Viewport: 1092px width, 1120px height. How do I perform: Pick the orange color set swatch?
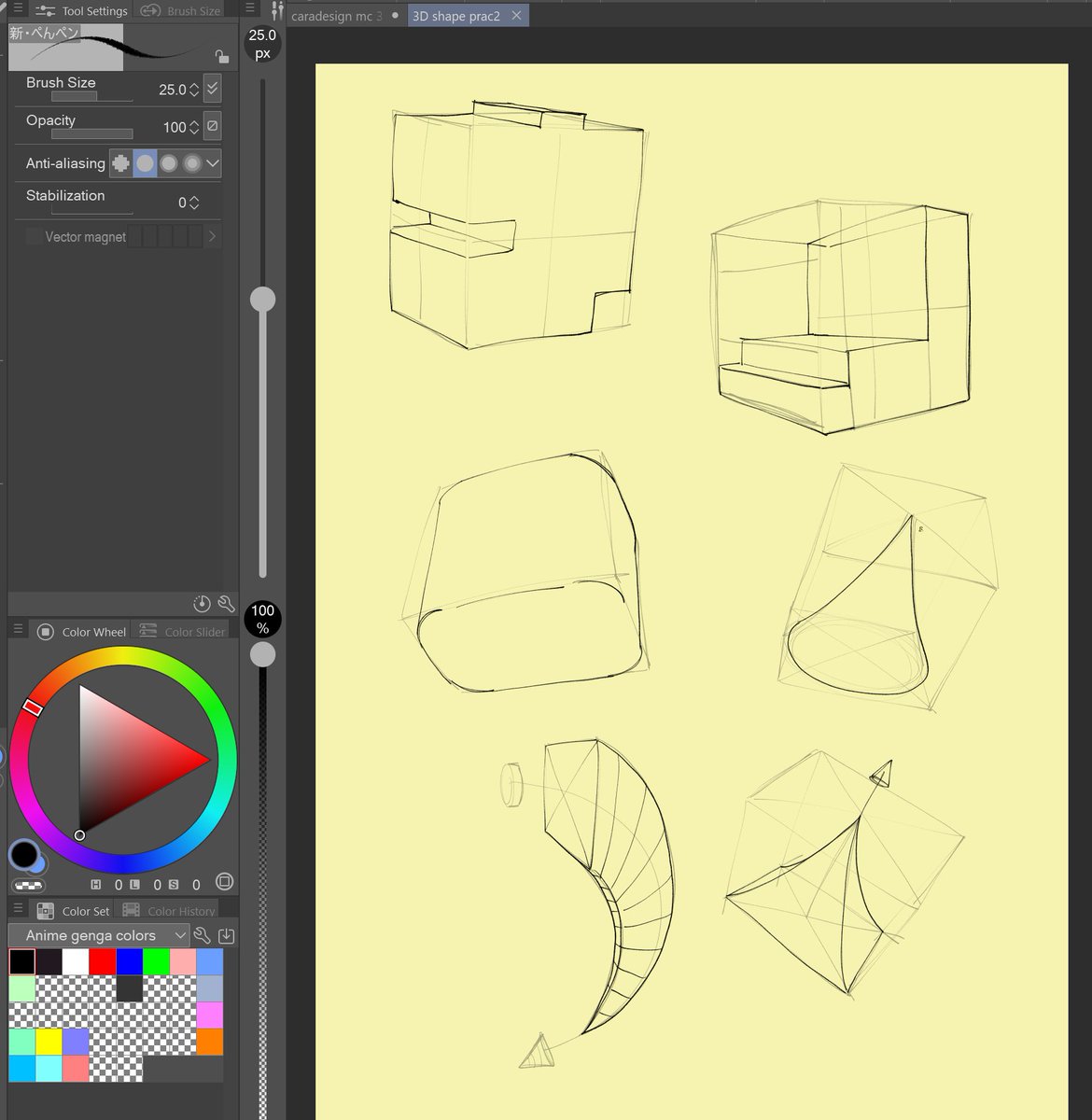(210, 1042)
